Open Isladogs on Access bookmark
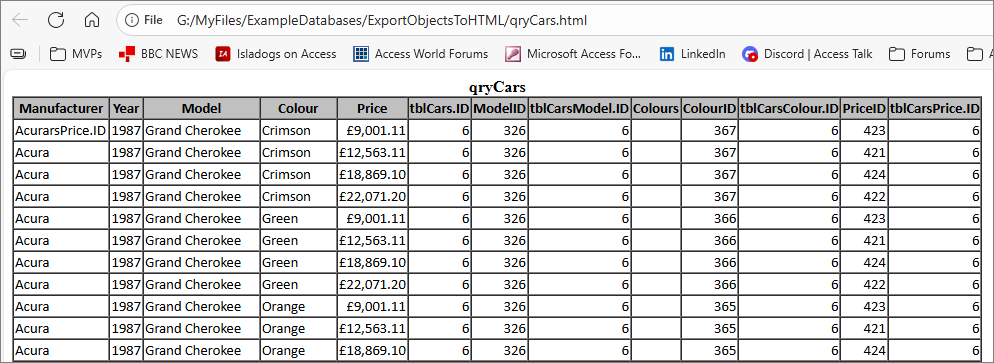994x363 pixels. [276, 54]
